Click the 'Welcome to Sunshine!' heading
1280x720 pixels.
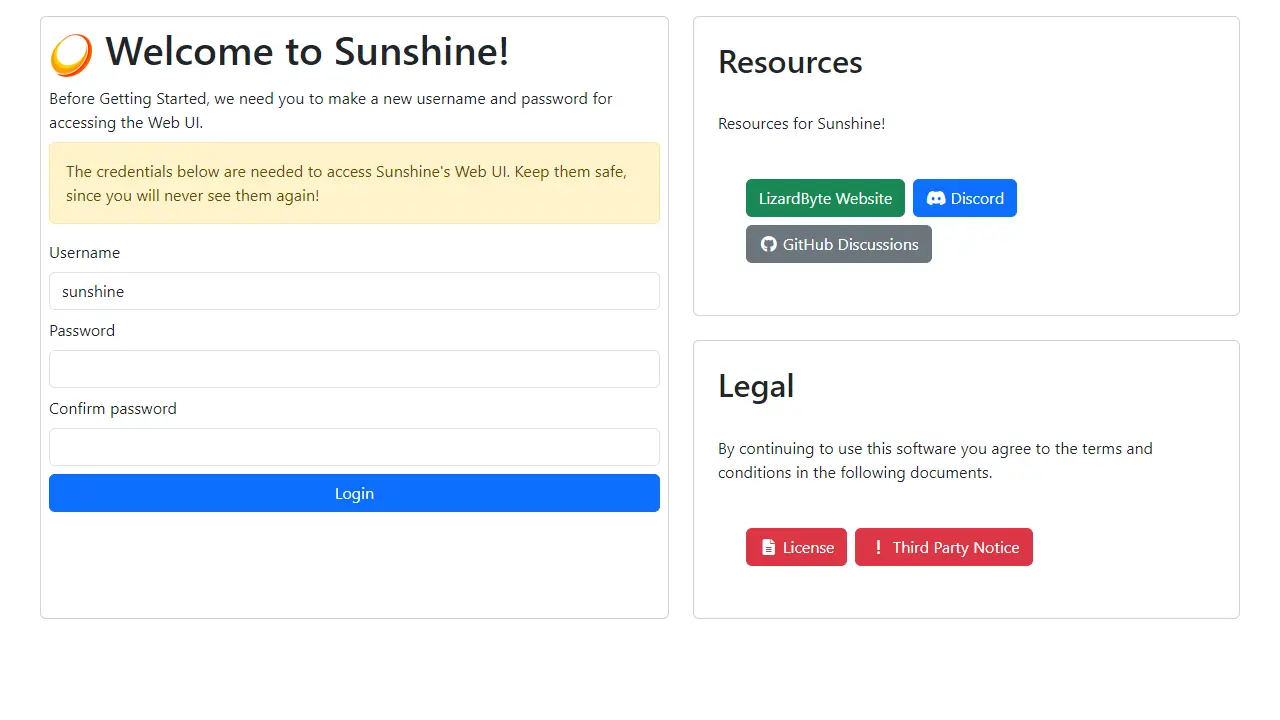[307, 51]
